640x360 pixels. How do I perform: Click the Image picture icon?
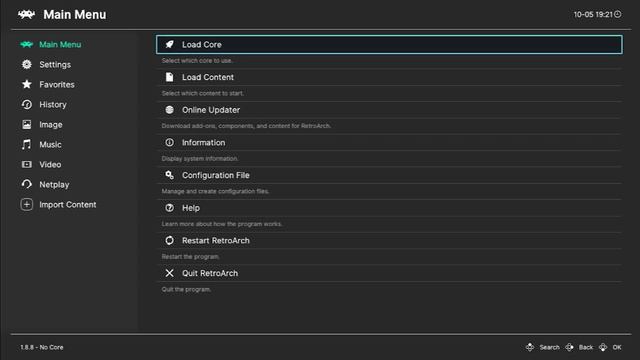[x=27, y=124]
